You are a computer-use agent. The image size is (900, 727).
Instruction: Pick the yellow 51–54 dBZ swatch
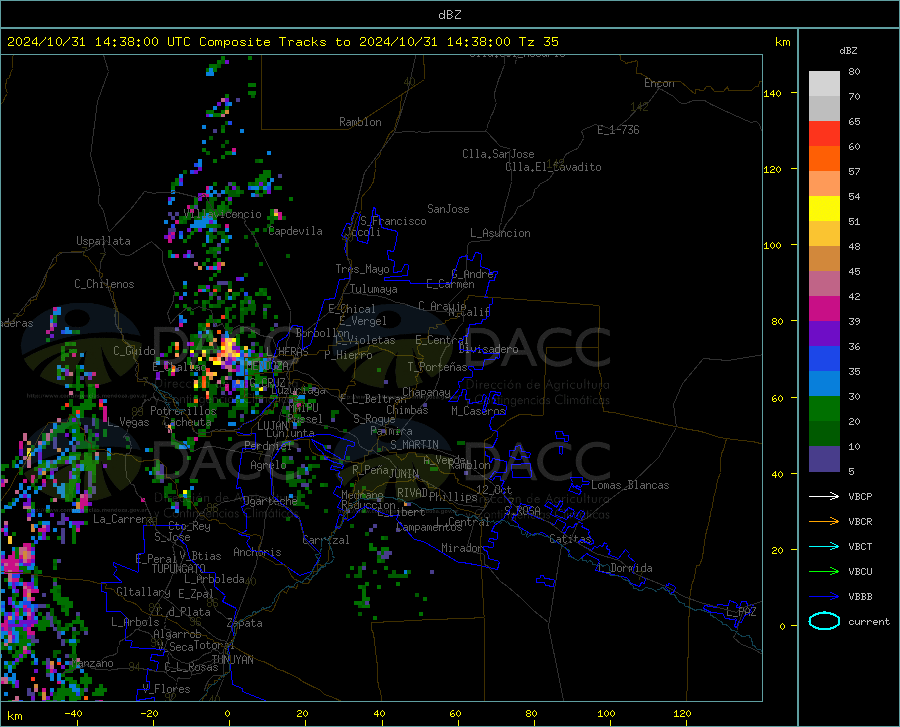pyautogui.click(x=824, y=209)
